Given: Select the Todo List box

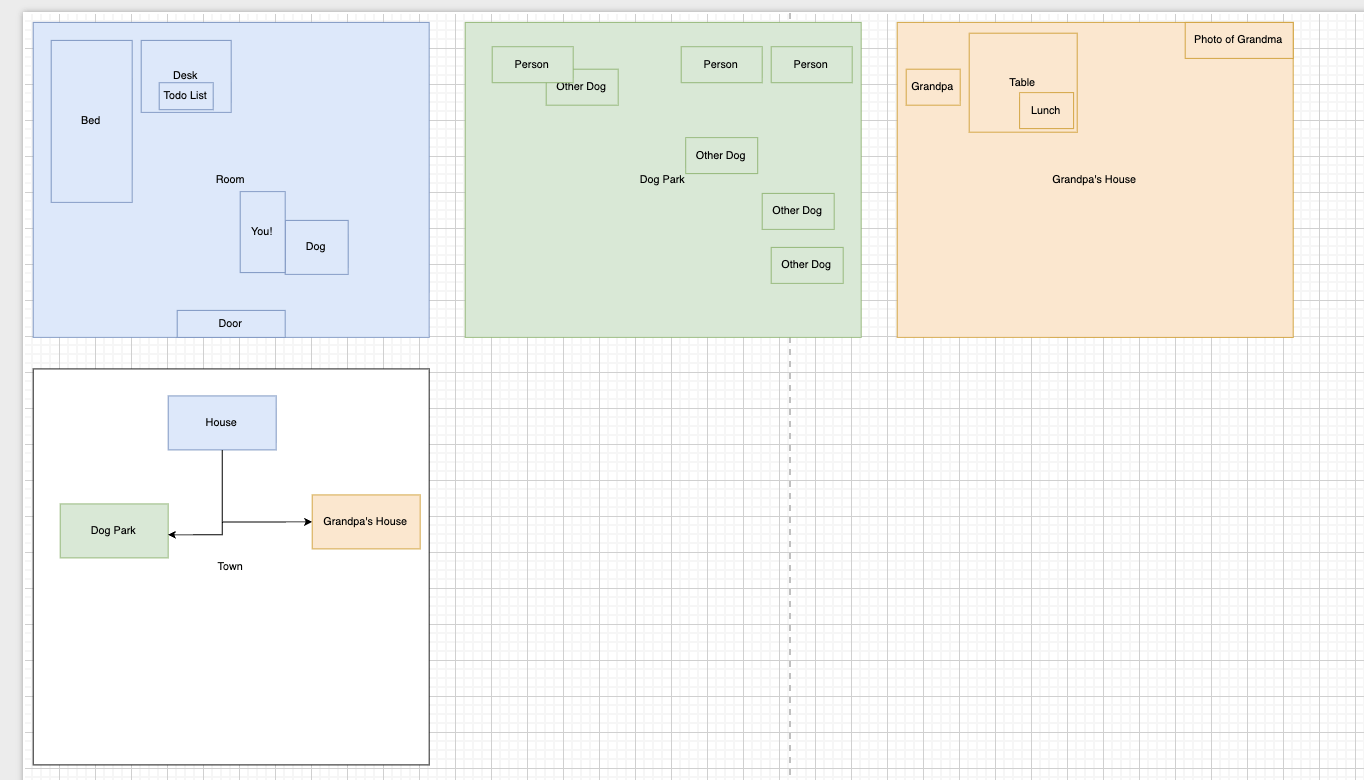Looking at the screenshot, I should click(x=186, y=96).
